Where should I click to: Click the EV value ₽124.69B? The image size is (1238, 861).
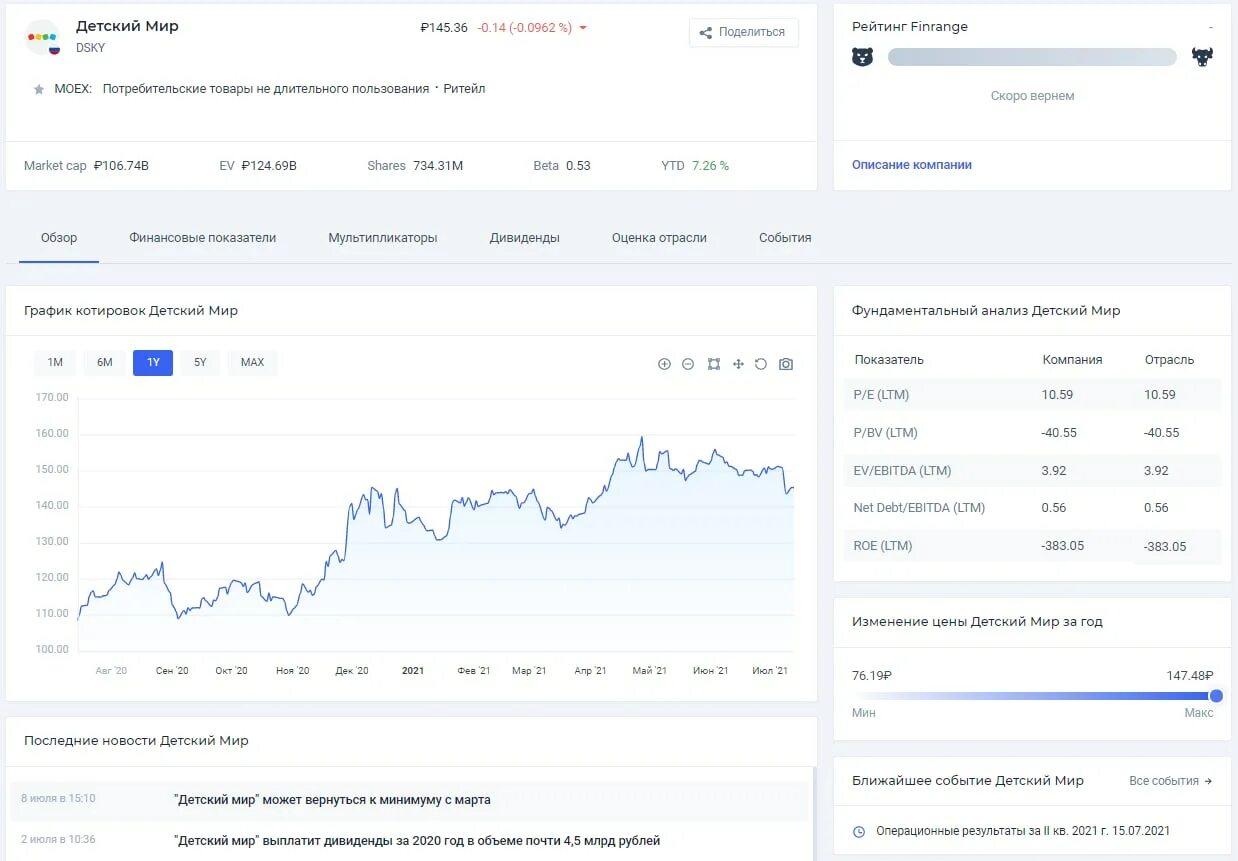point(269,166)
